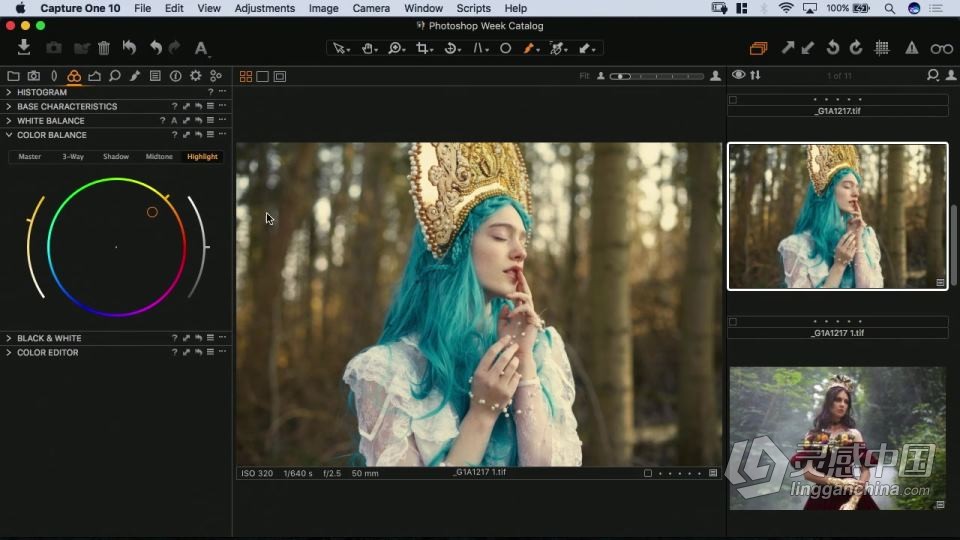
Task: Select the Pan hand tool
Action: (x=369, y=48)
